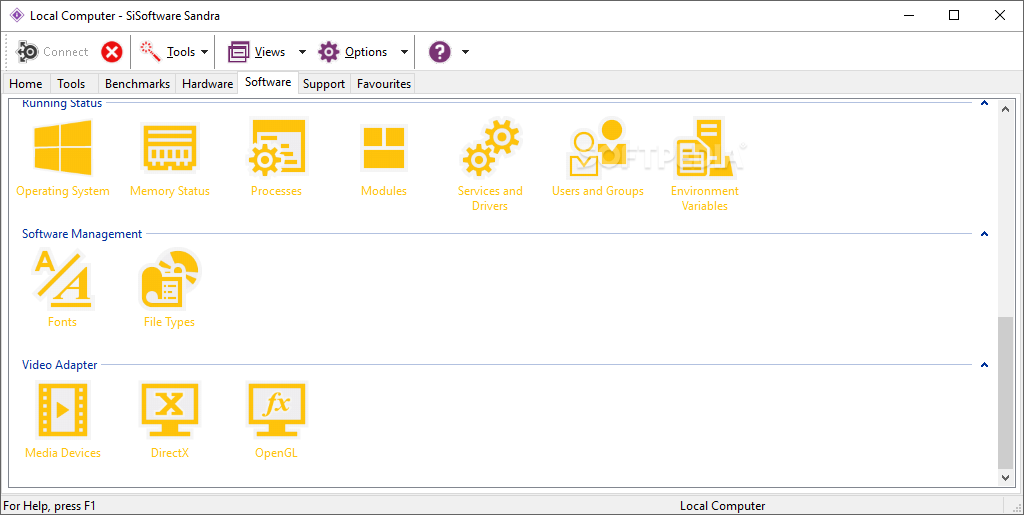
Task: Switch to the Home tab
Action: click(26, 84)
